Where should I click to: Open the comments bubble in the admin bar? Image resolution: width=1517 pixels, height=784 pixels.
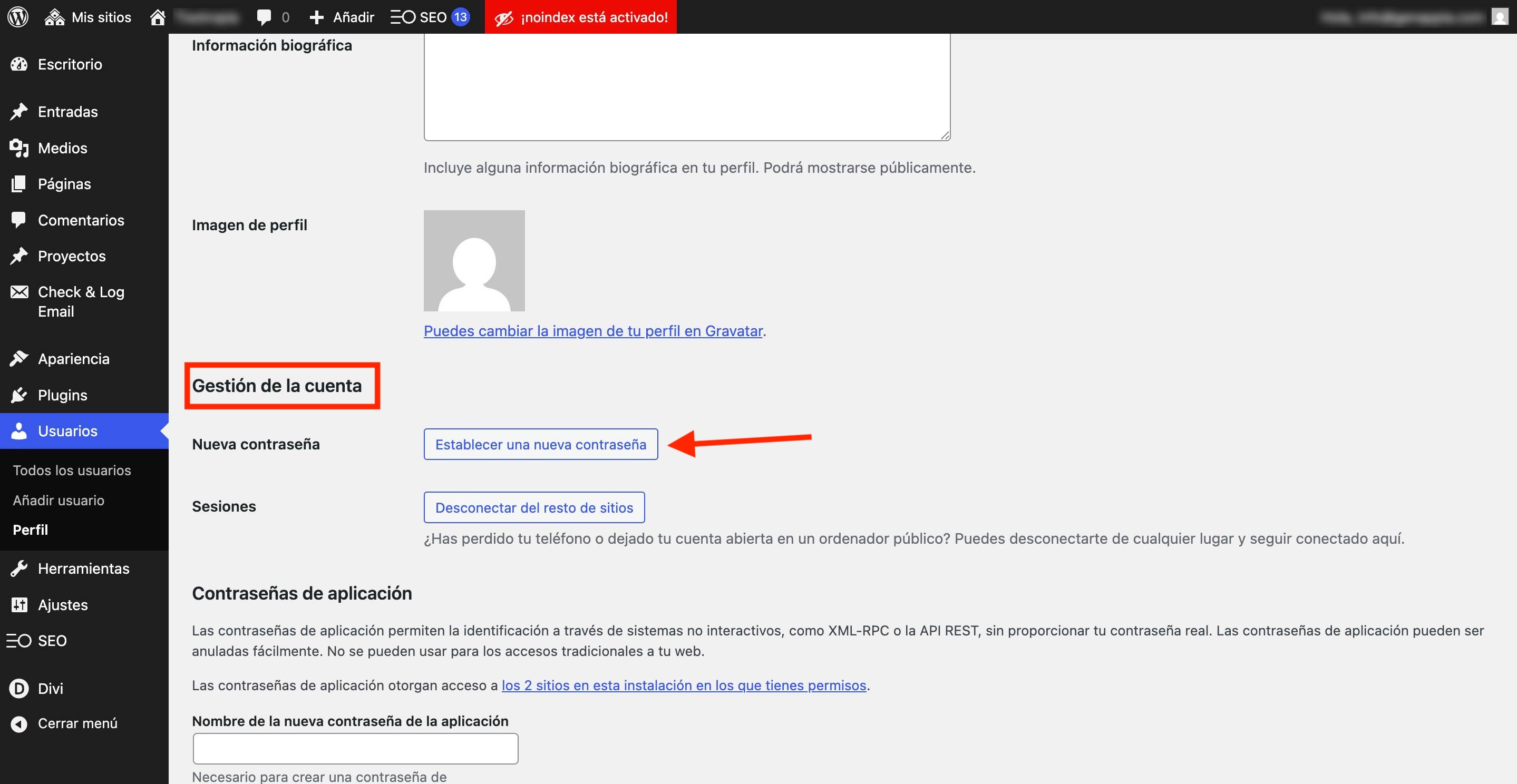(x=265, y=17)
